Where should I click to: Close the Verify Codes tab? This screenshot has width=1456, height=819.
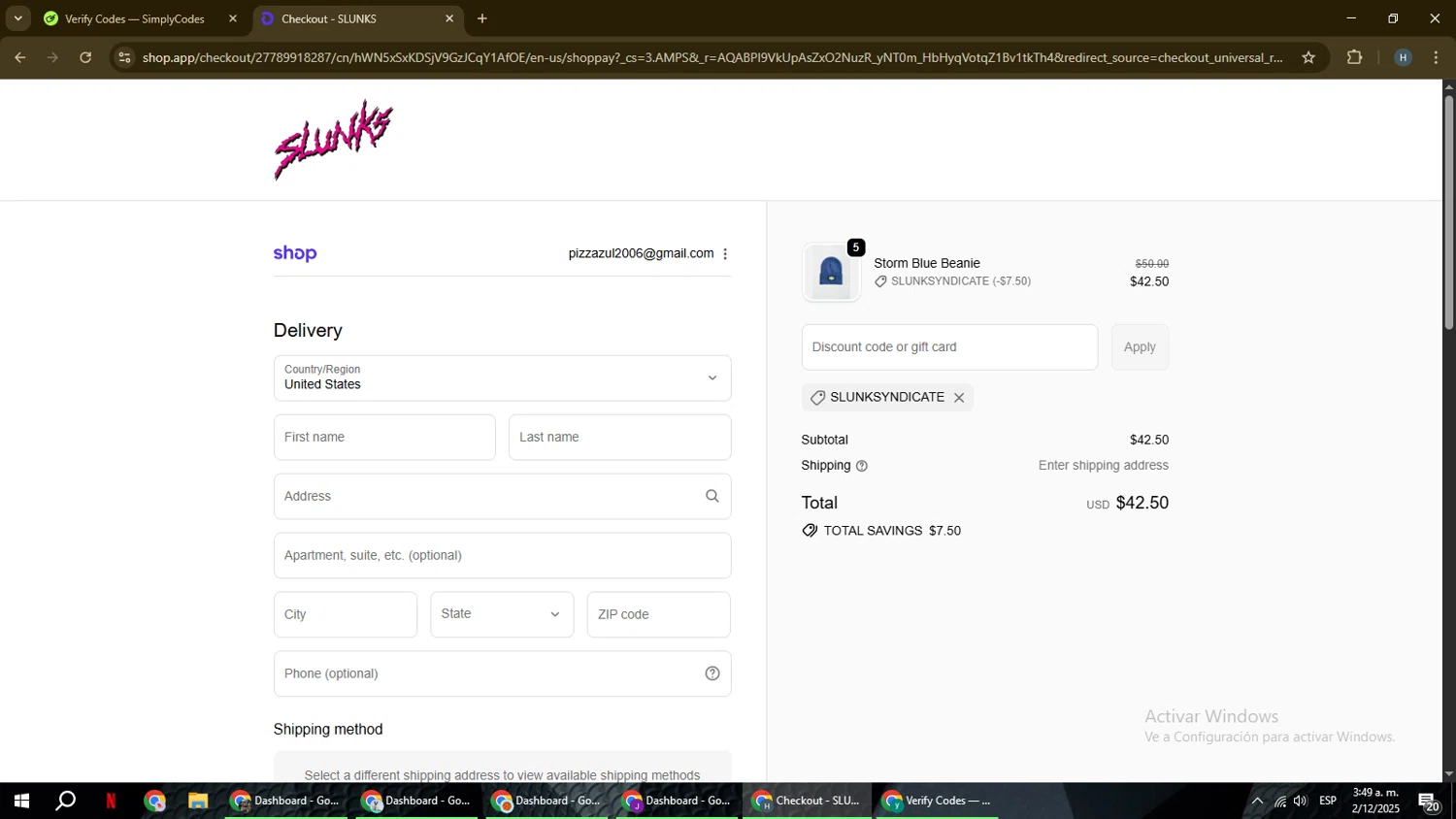click(232, 18)
